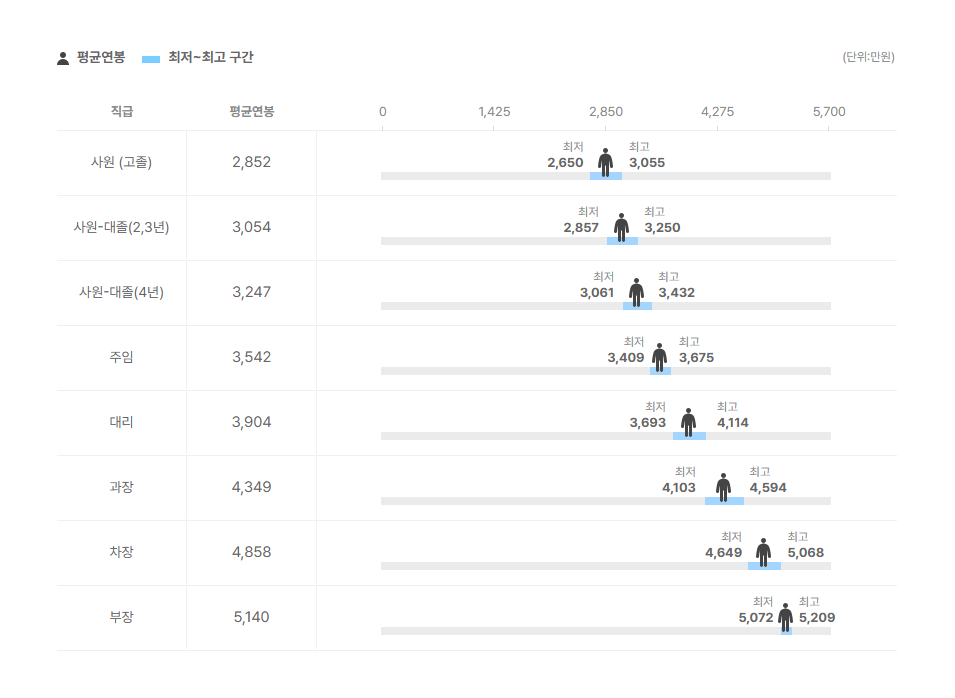Screen dimensions: 955x698
Task: Click the 5,700 axis label
Action: coord(829,111)
